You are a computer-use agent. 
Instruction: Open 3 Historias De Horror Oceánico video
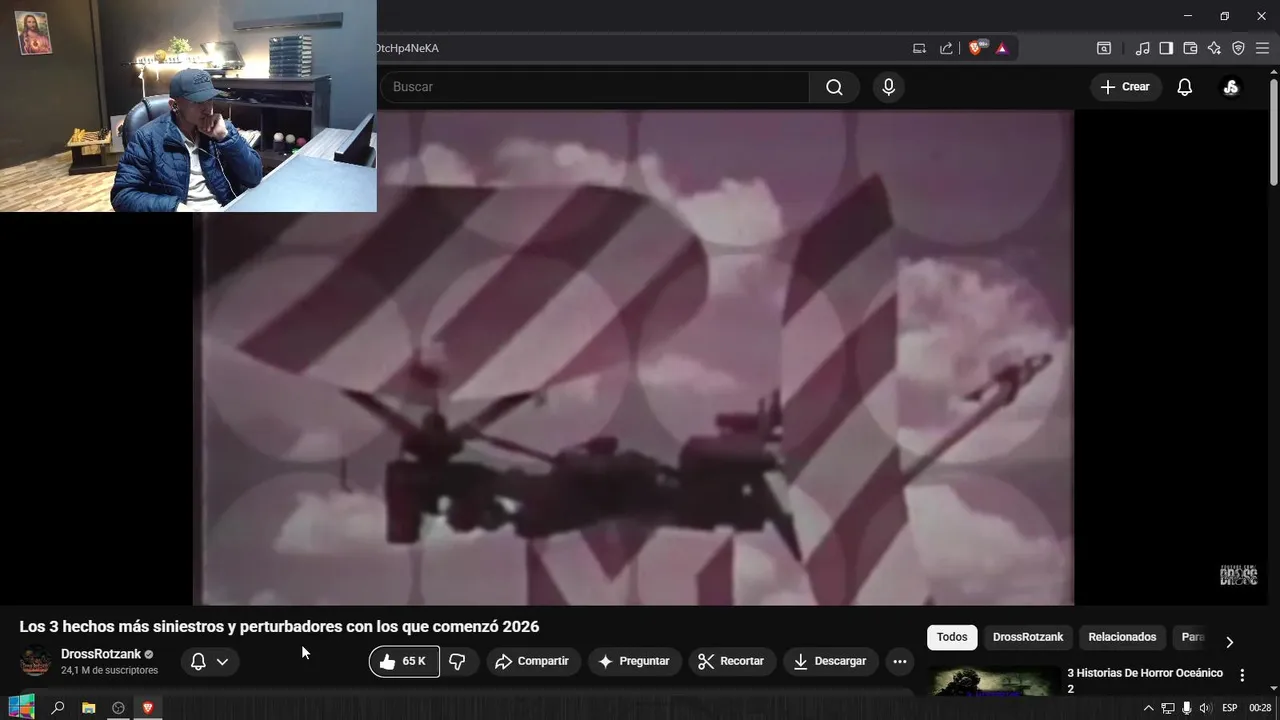pos(1145,680)
